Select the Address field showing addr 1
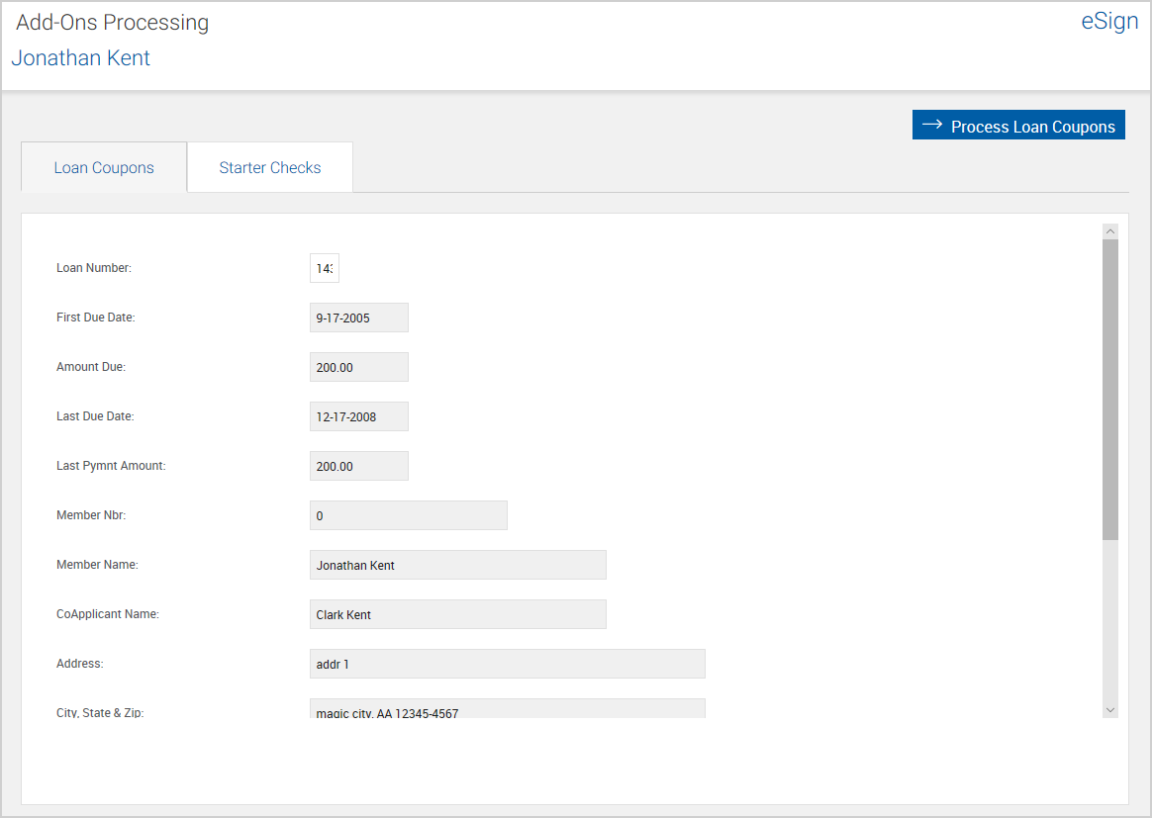This screenshot has height=818, width=1152. pyautogui.click(x=507, y=664)
